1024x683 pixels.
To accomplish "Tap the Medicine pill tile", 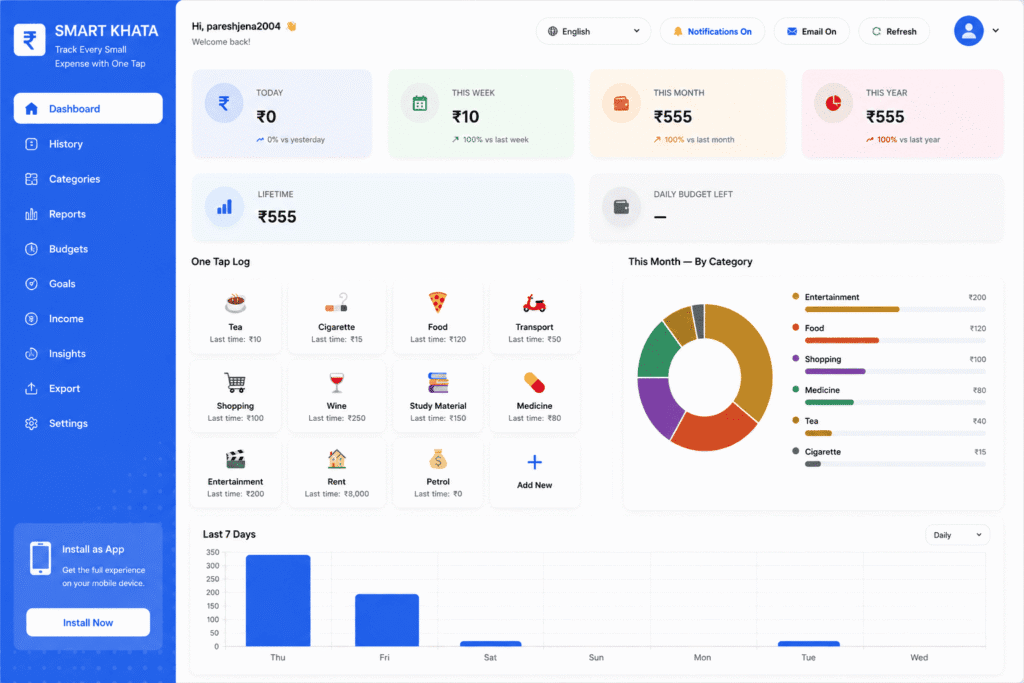I will (534, 396).
